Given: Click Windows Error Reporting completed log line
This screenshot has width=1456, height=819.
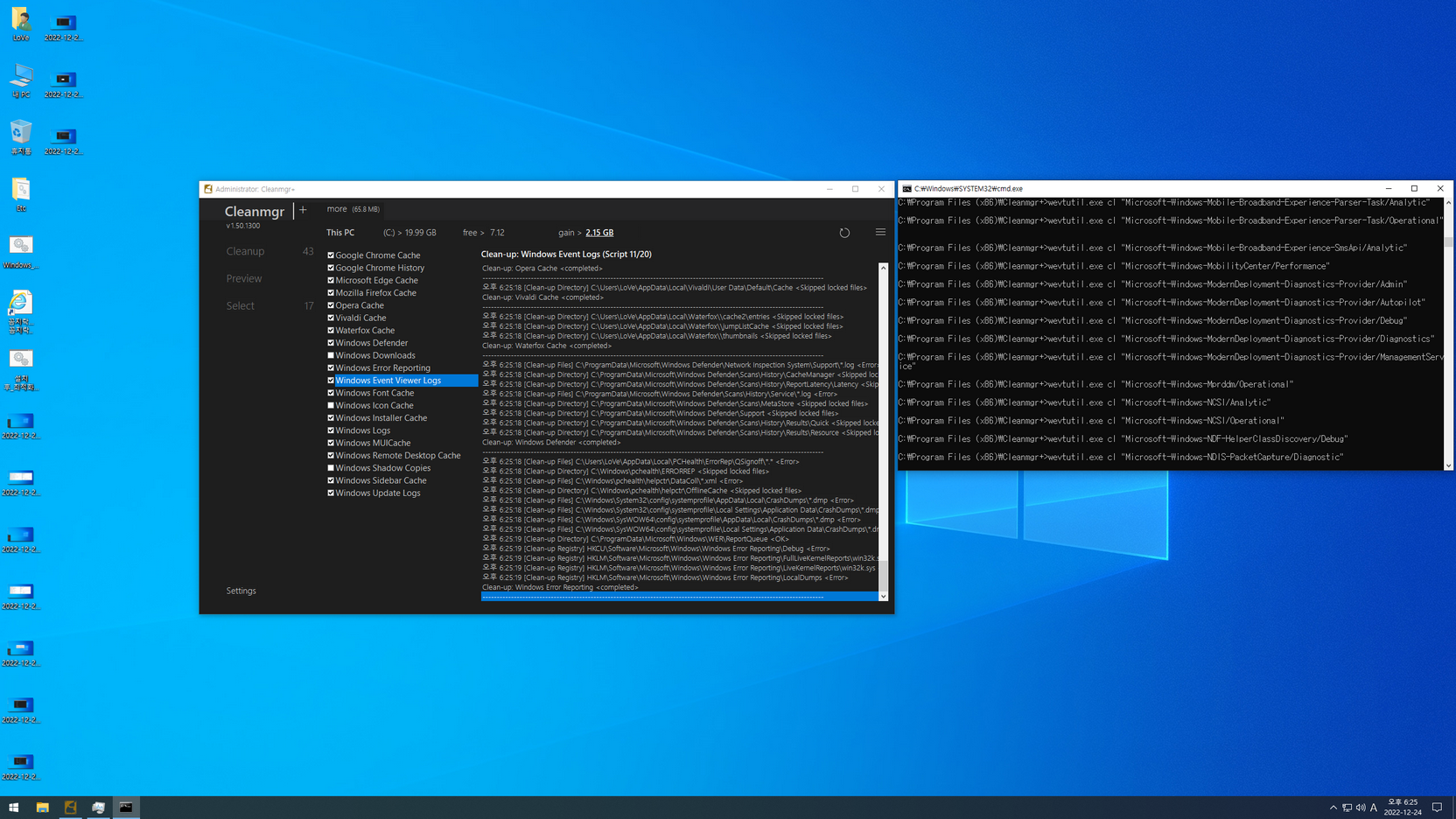Looking at the screenshot, I should (x=560, y=587).
